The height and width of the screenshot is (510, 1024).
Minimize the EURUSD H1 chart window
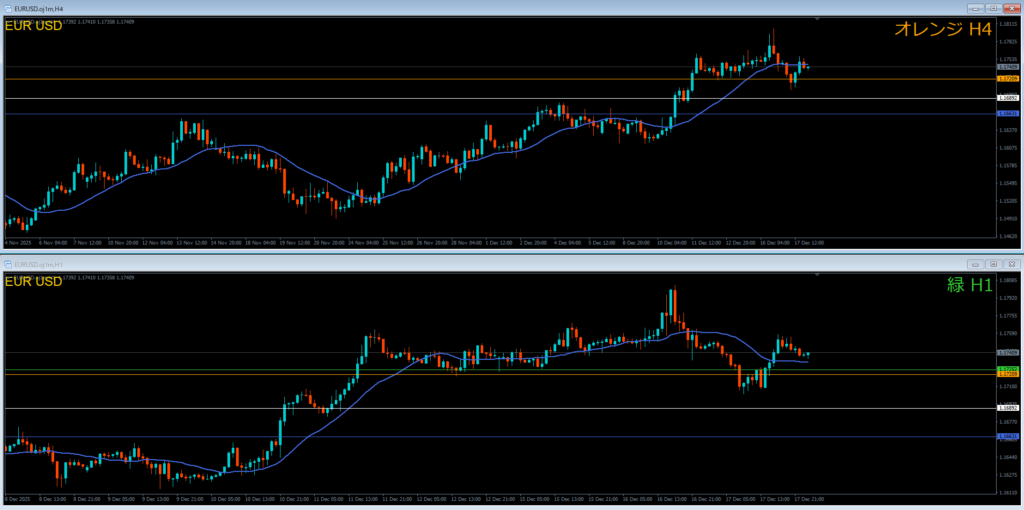[975, 264]
